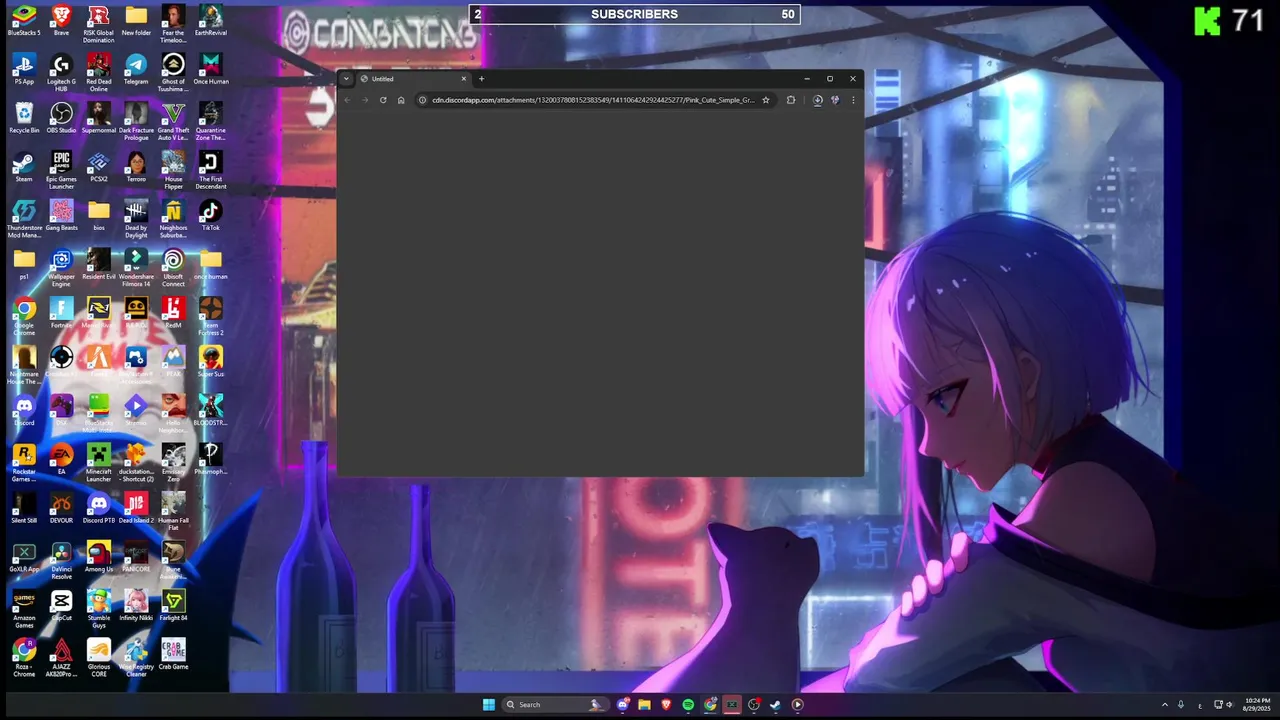This screenshot has height=720, width=1280.
Task: Select the PS App desktop icon
Action: coord(24,70)
